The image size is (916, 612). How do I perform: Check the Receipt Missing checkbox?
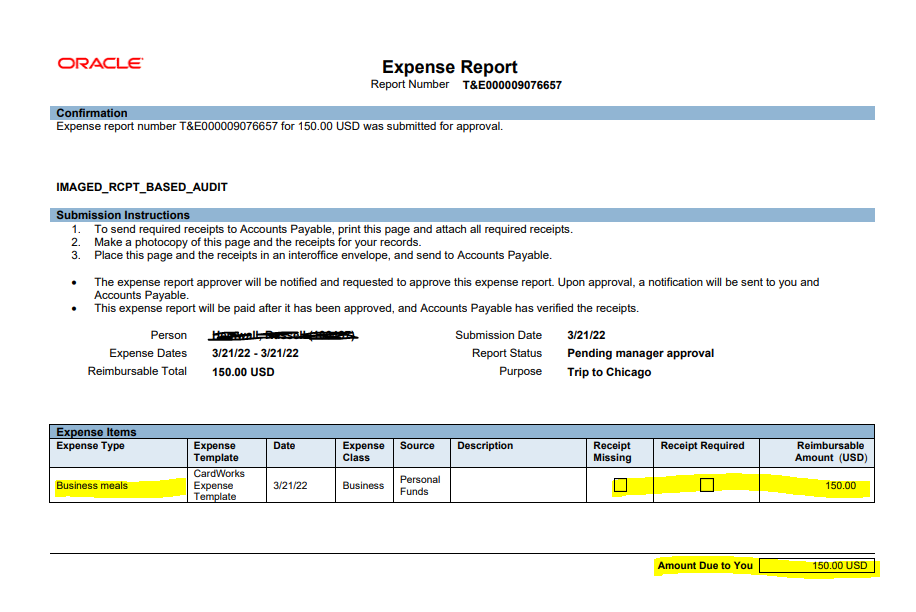tap(621, 483)
